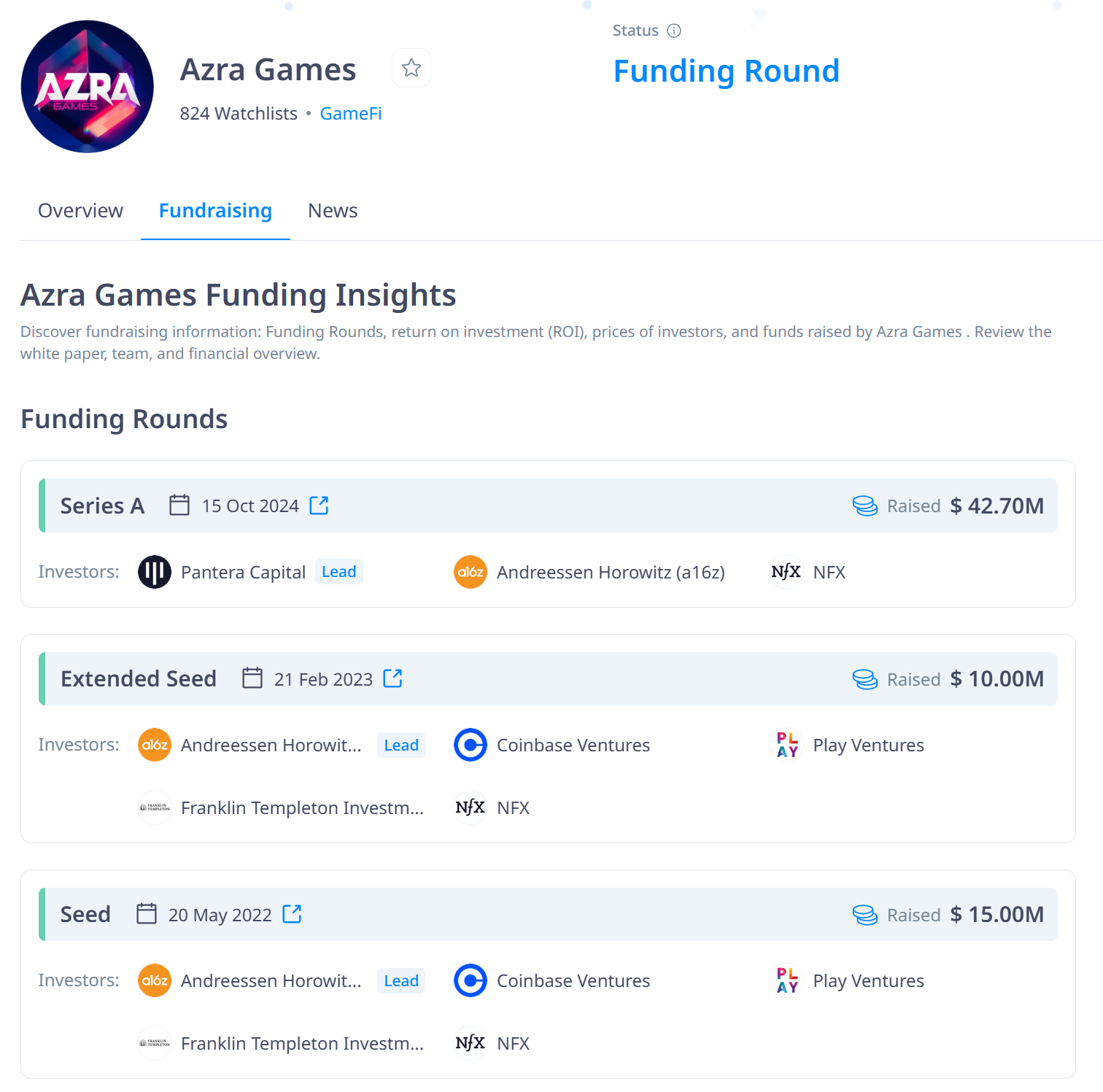
Task: Open Coinbase Ventures in the Seed round
Action: pyautogui.click(x=573, y=981)
